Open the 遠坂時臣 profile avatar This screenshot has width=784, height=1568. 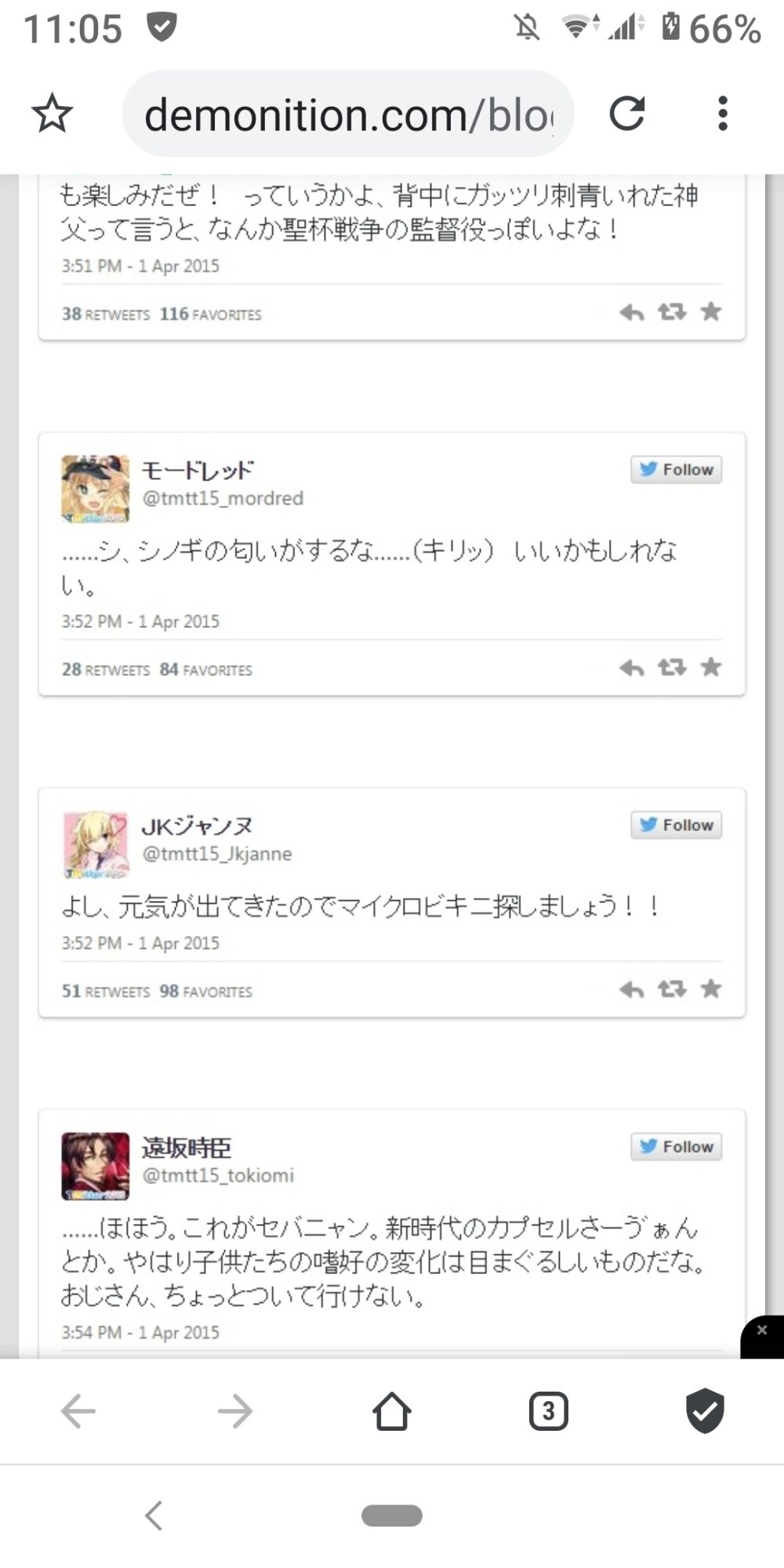click(x=96, y=1166)
